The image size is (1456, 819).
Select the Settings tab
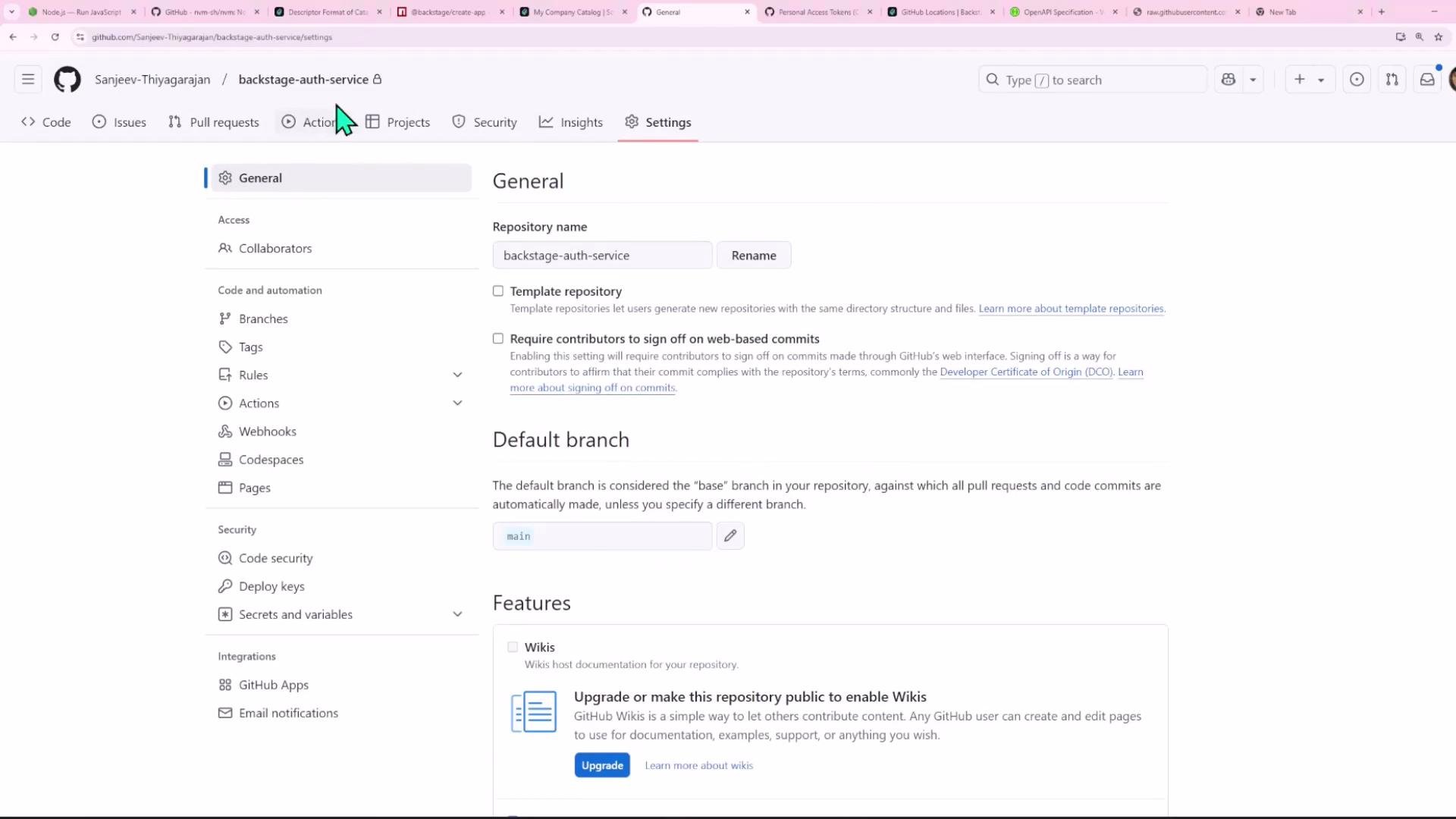click(x=658, y=122)
